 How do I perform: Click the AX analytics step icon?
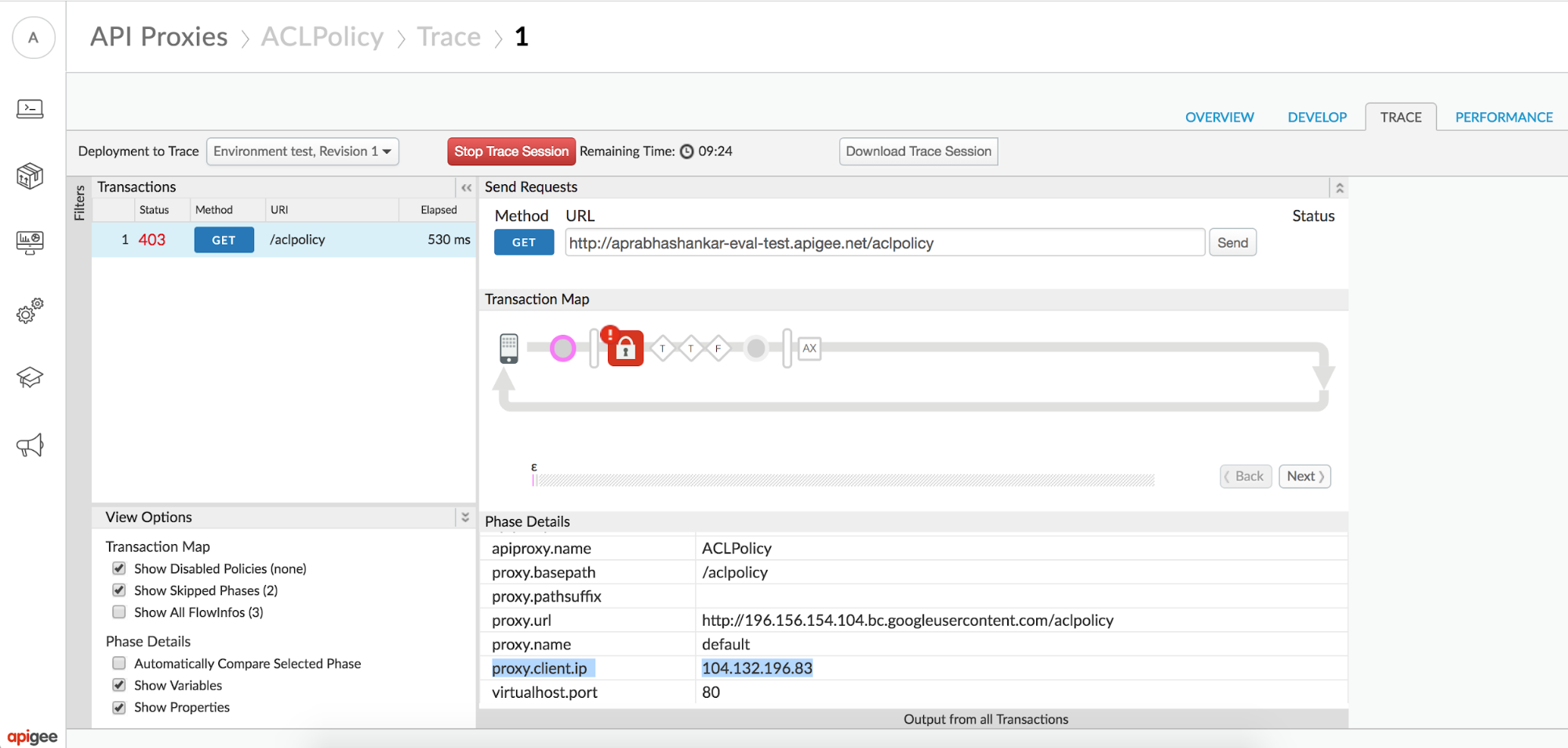[x=809, y=348]
